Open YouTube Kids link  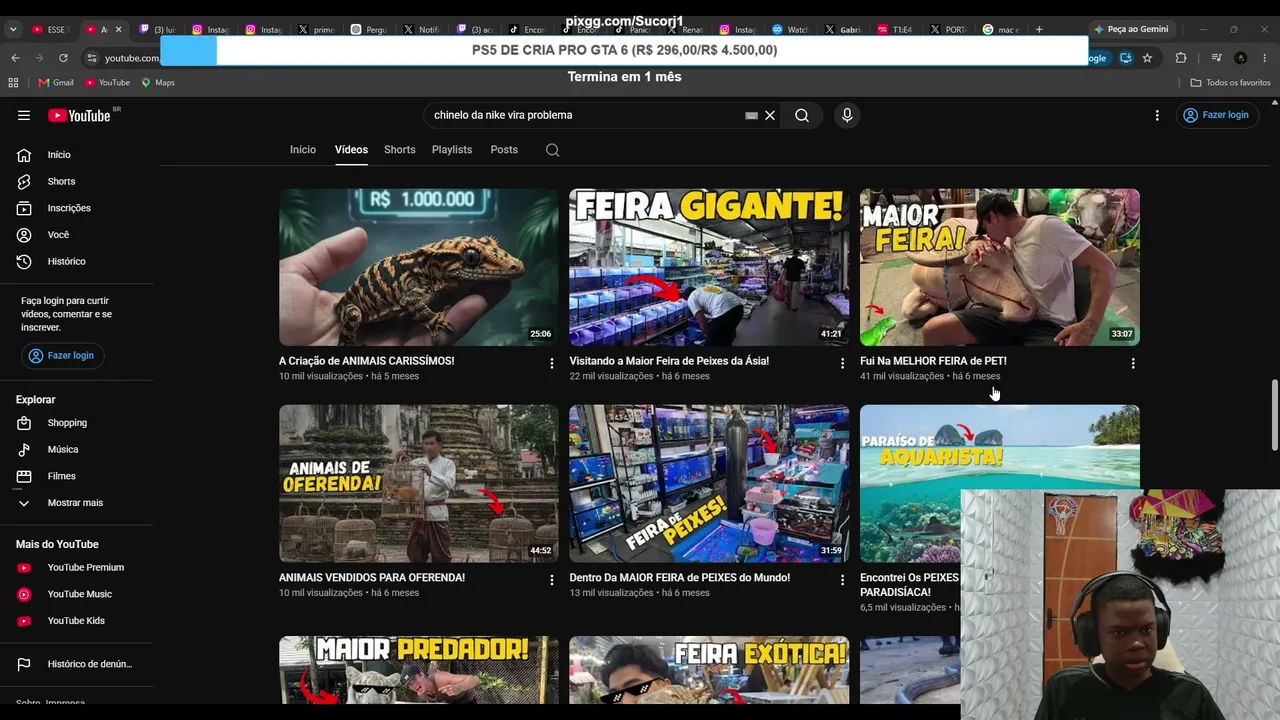[77, 621]
